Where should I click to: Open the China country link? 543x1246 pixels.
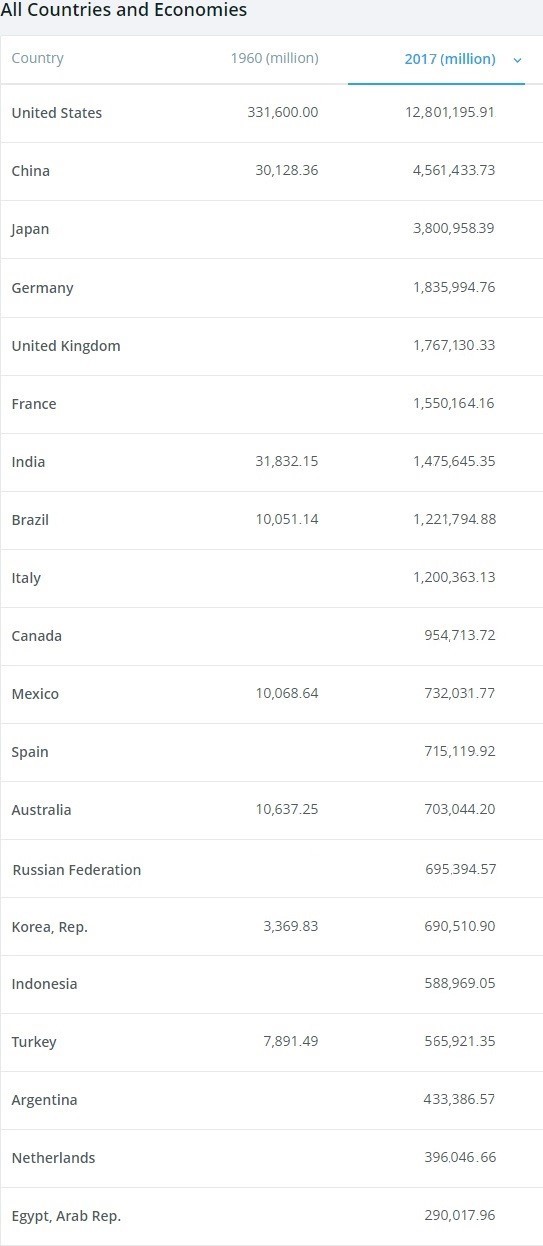coord(31,171)
